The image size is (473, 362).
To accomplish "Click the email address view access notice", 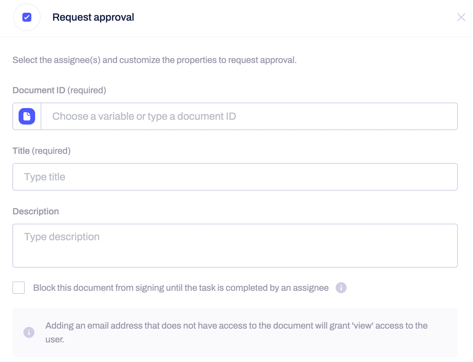I will point(237,332).
